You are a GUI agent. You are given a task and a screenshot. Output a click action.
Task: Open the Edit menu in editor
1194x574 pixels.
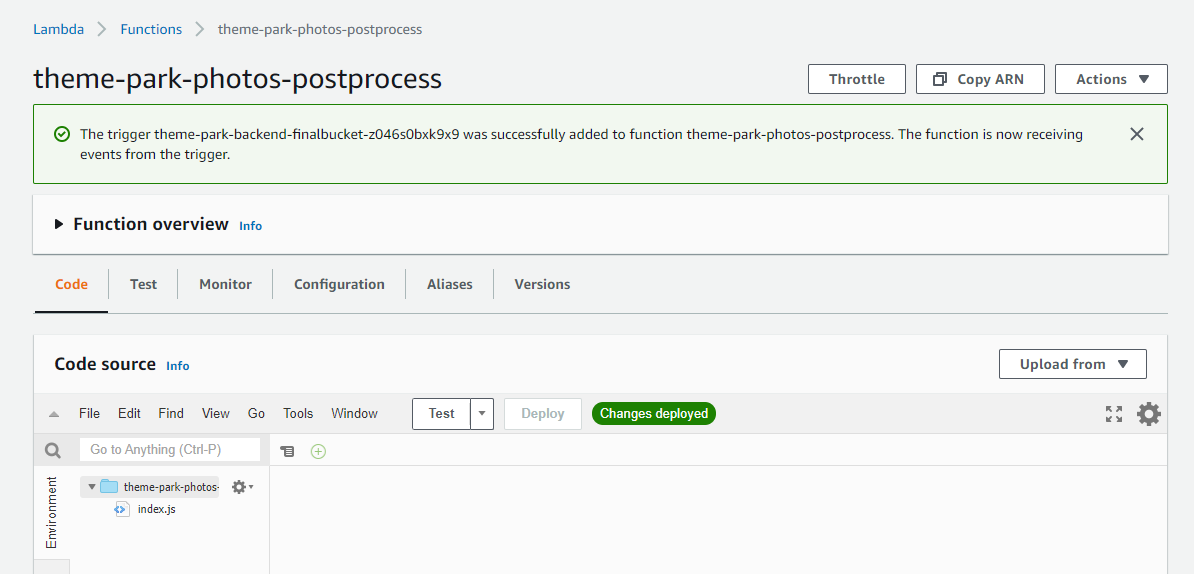pos(129,413)
